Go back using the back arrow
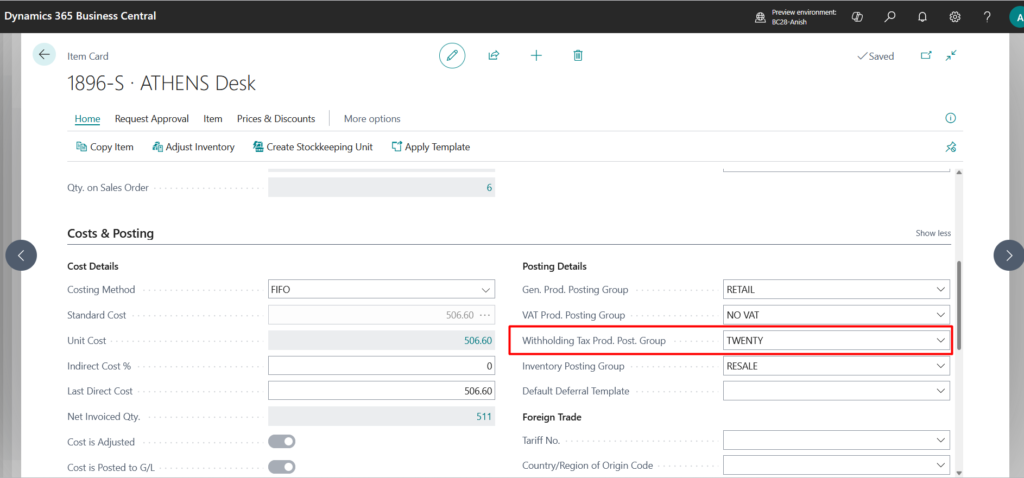The width and height of the screenshot is (1024, 478). point(44,55)
